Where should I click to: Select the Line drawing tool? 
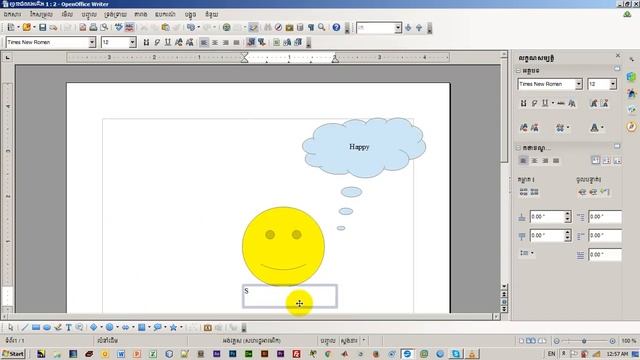click(x=25, y=327)
